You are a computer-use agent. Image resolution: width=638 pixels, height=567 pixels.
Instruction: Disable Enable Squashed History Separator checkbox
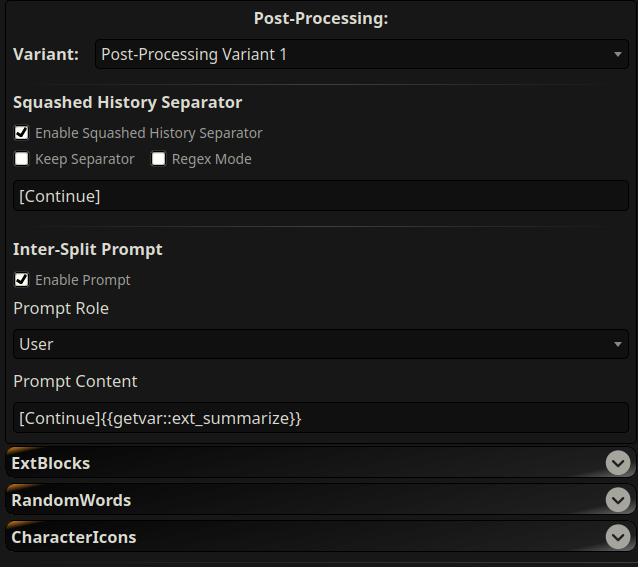click(21, 132)
